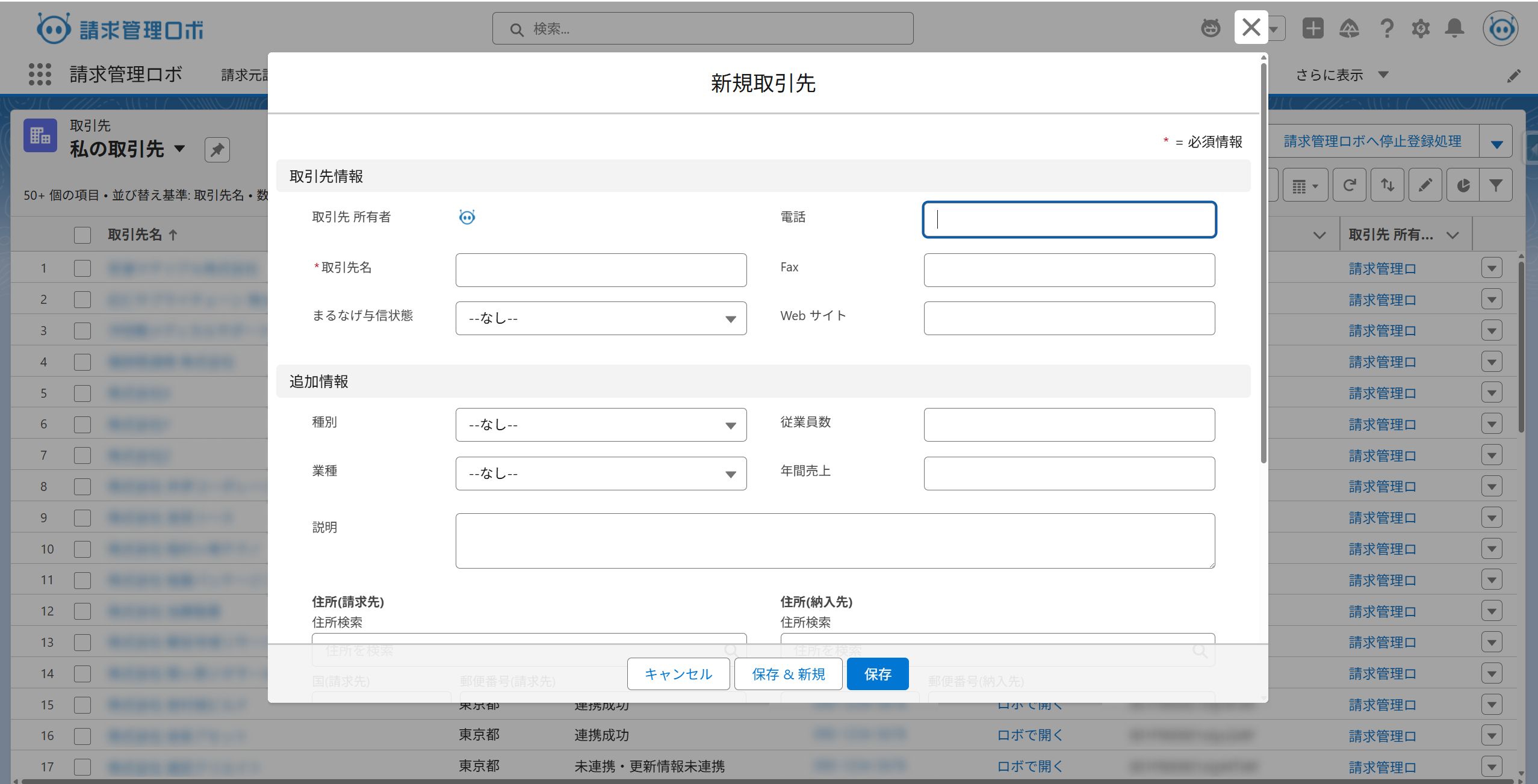The image size is (1538, 784).
Task: Open the まるなげ与信状態 dropdown
Action: coord(601,318)
